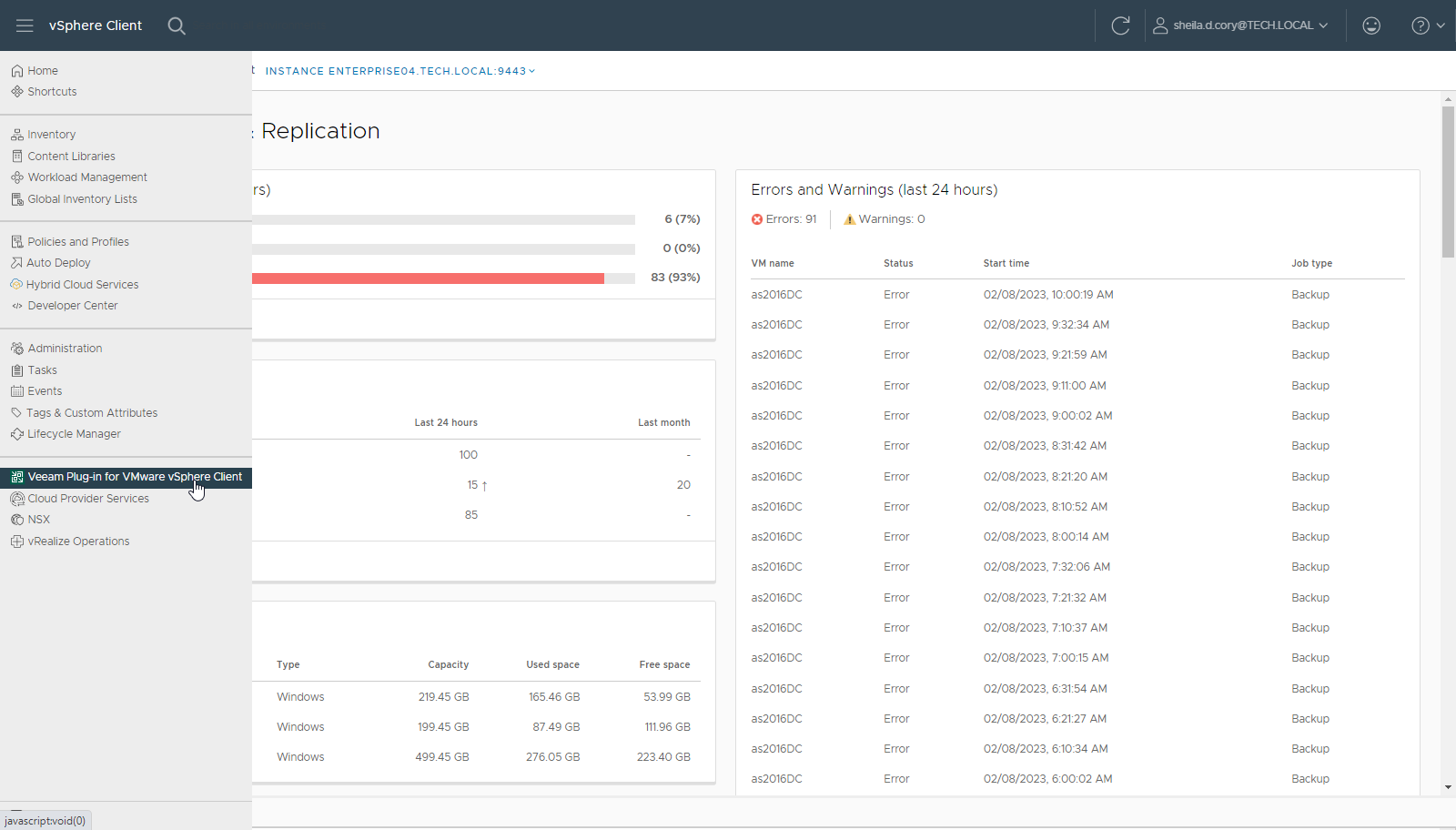Click the refresh icon in the header
This screenshot has height=830, width=1456.
pyautogui.click(x=1120, y=25)
